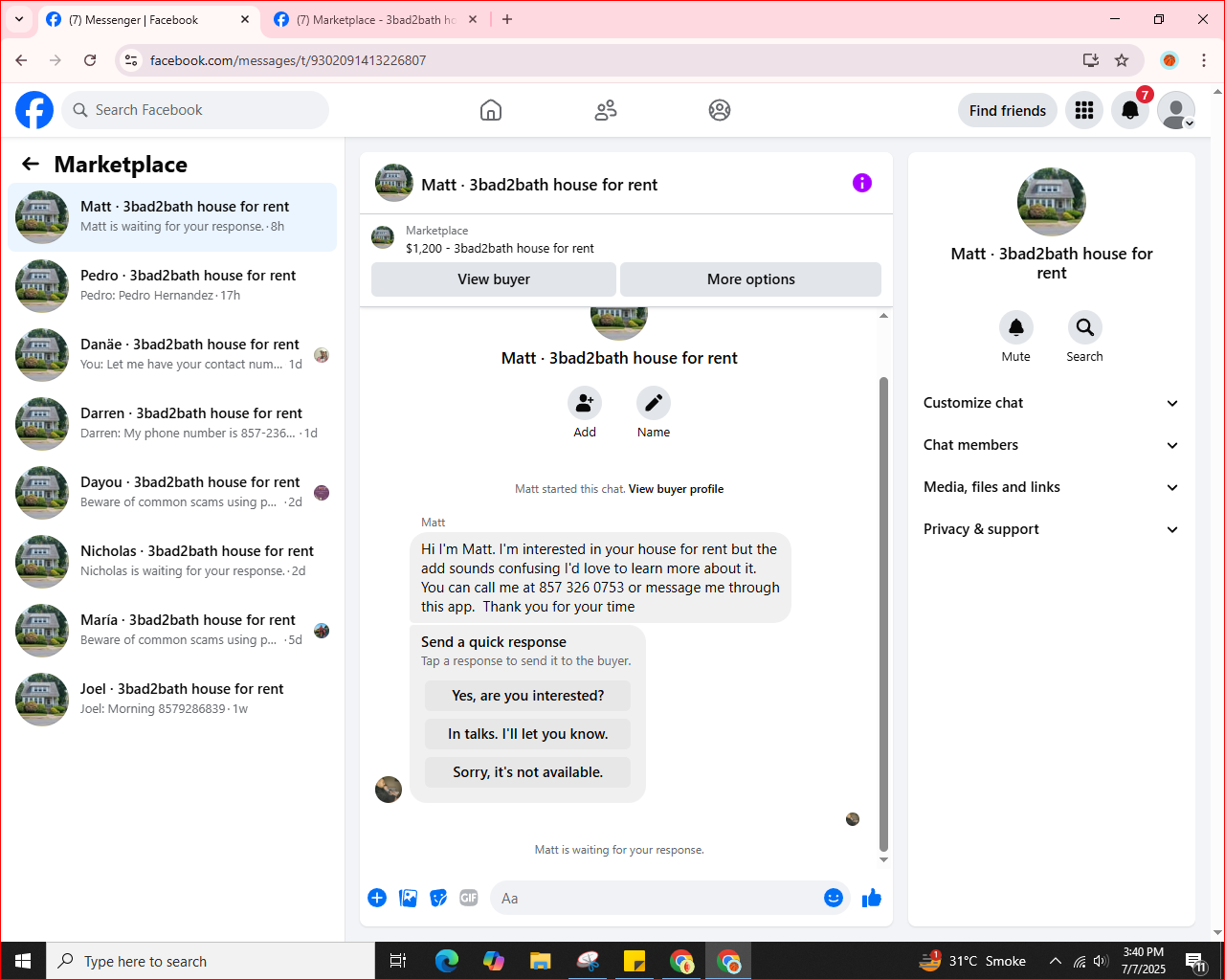Image resolution: width=1225 pixels, height=980 pixels.
Task: Open Pedro's house for rent conversation
Action: [x=172, y=286]
